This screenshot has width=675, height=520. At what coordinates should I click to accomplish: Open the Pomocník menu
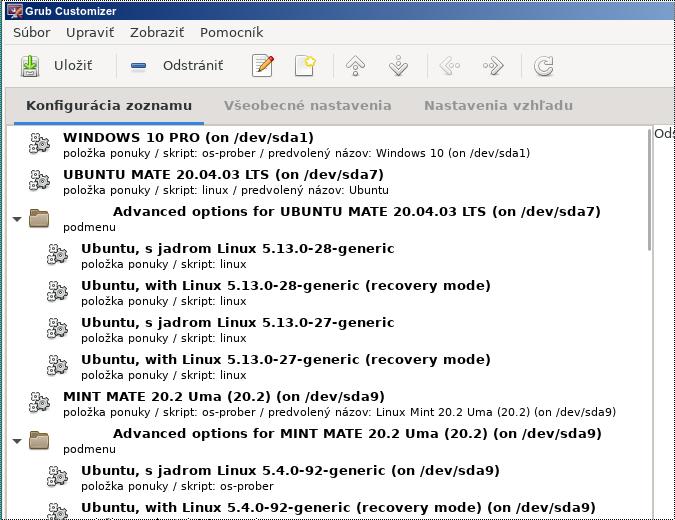[231, 32]
